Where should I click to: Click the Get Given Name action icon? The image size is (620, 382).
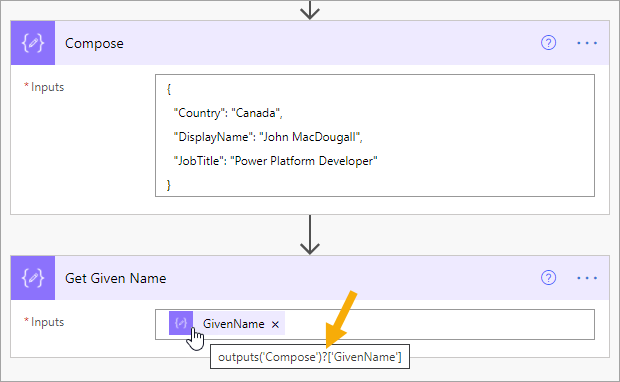coord(33,278)
